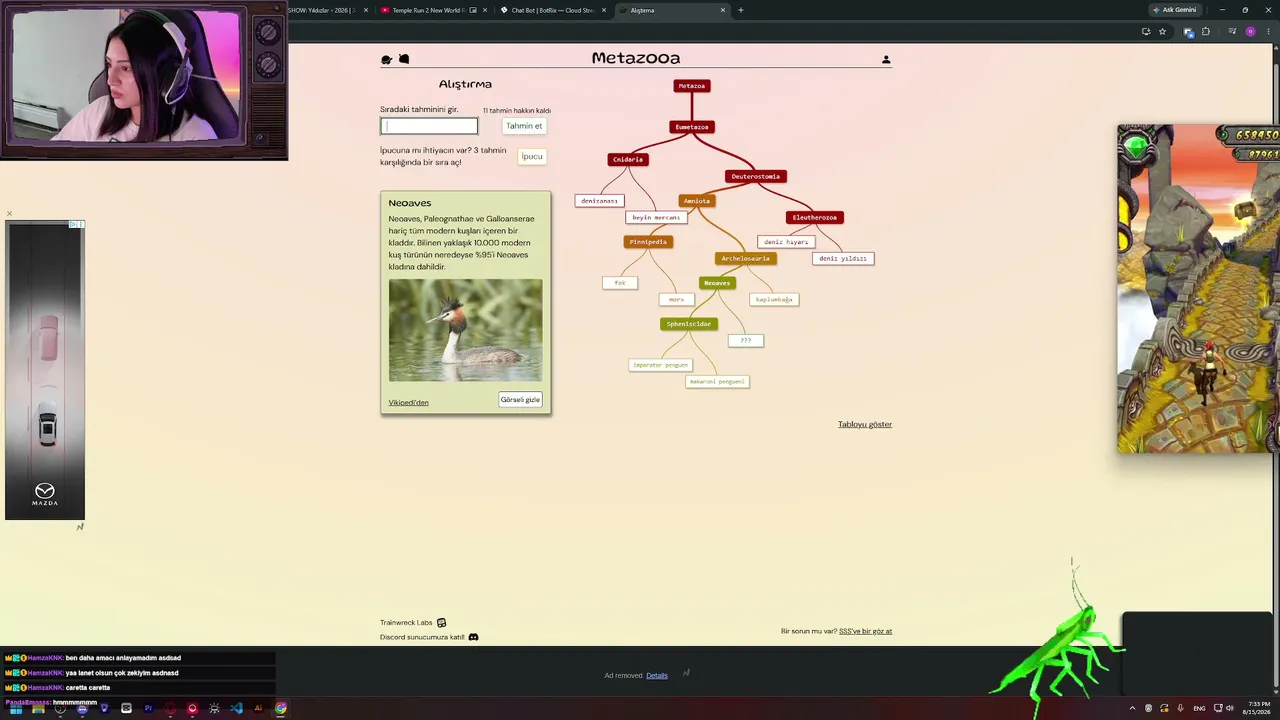
Task: Select the Eleutherozoa node
Action: point(815,217)
